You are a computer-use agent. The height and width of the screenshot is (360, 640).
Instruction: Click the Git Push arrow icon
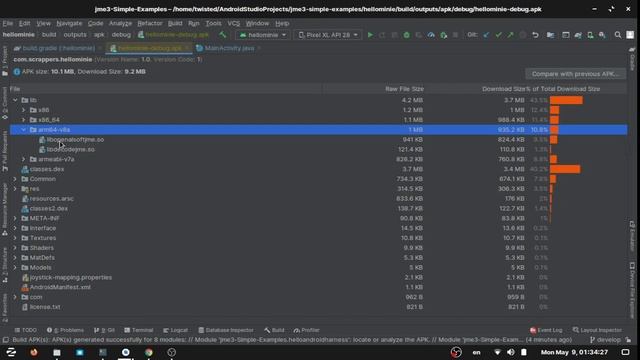[x=511, y=35]
